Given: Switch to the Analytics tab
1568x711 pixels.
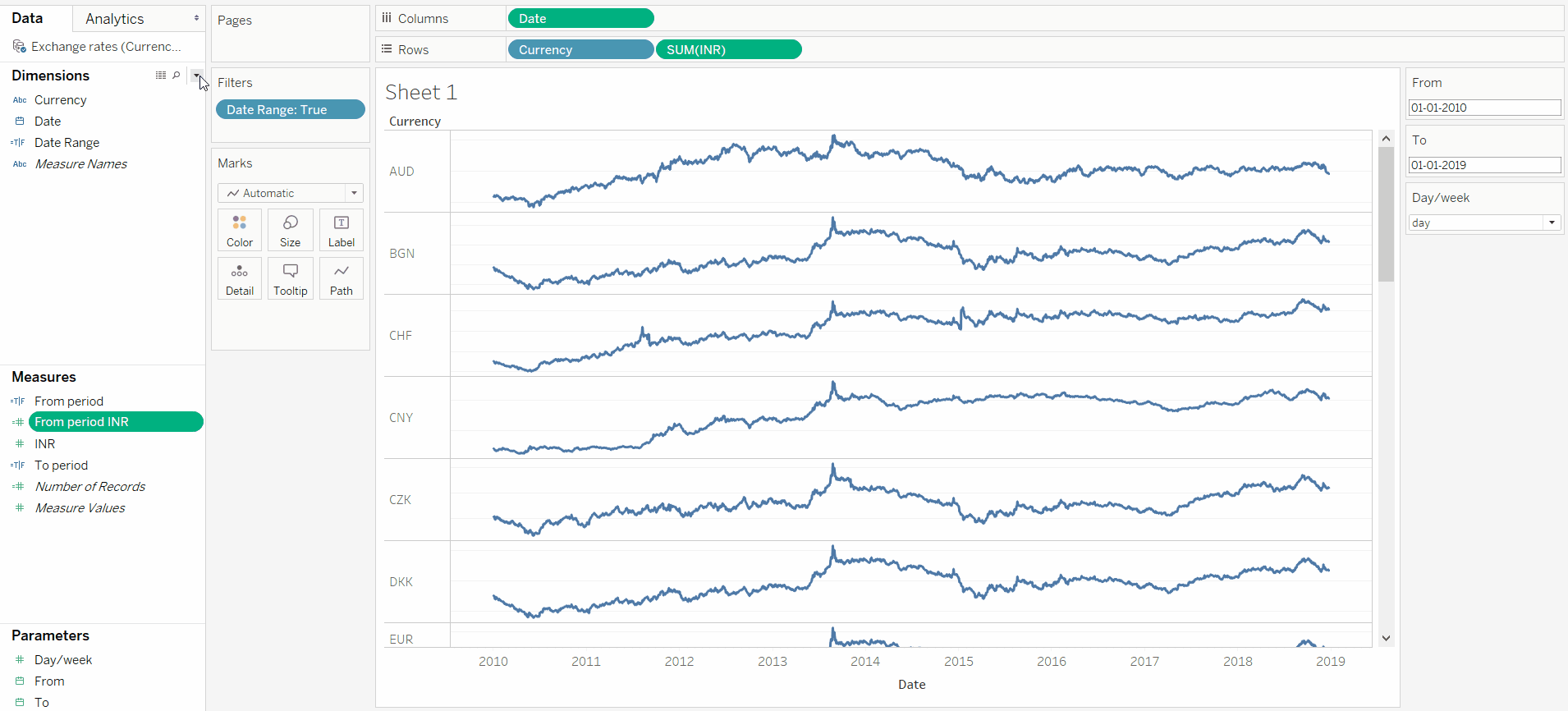Looking at the screenshot, I should [x=115, y=18].
